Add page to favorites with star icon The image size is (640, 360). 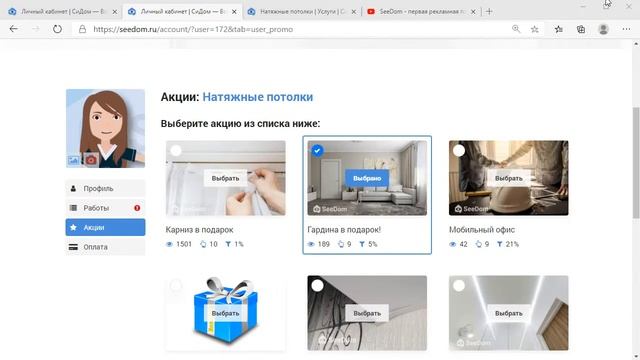[x=535, y=29]
